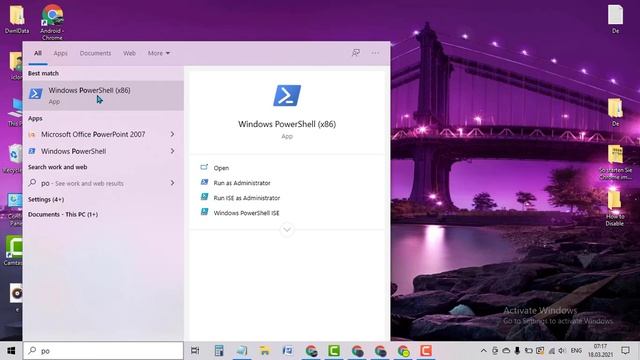Select the 'So starten Sie Chrome im...' folder
Screen dimensions: 640x360
click(x=616, y=162)
